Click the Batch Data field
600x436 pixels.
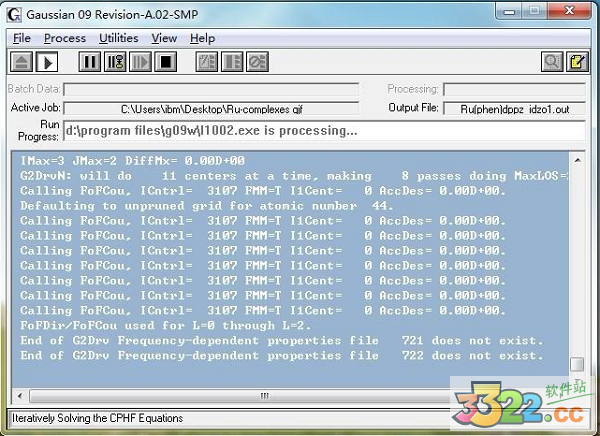(x=211, y=90)
